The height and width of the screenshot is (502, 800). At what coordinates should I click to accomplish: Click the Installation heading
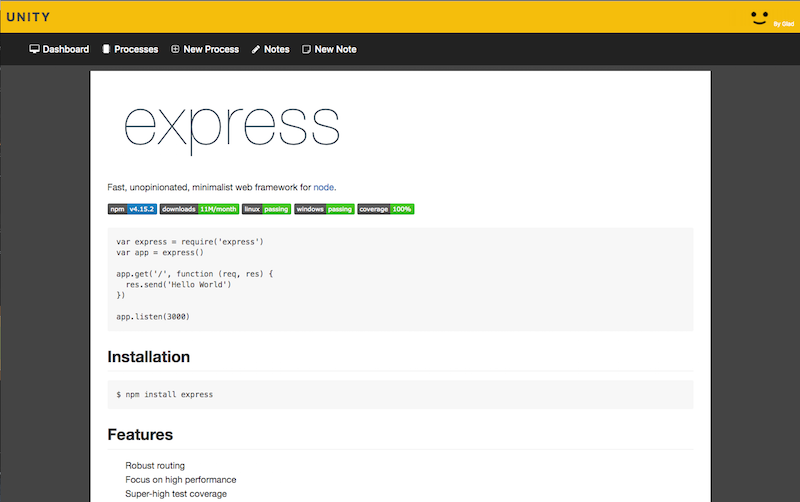tap(148, 357)
